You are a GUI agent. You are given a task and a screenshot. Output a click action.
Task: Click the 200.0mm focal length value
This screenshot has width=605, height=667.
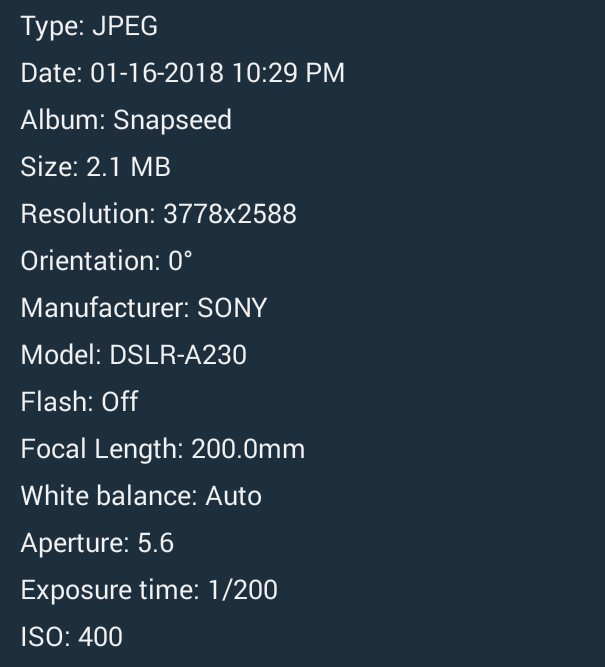point(248,449)
